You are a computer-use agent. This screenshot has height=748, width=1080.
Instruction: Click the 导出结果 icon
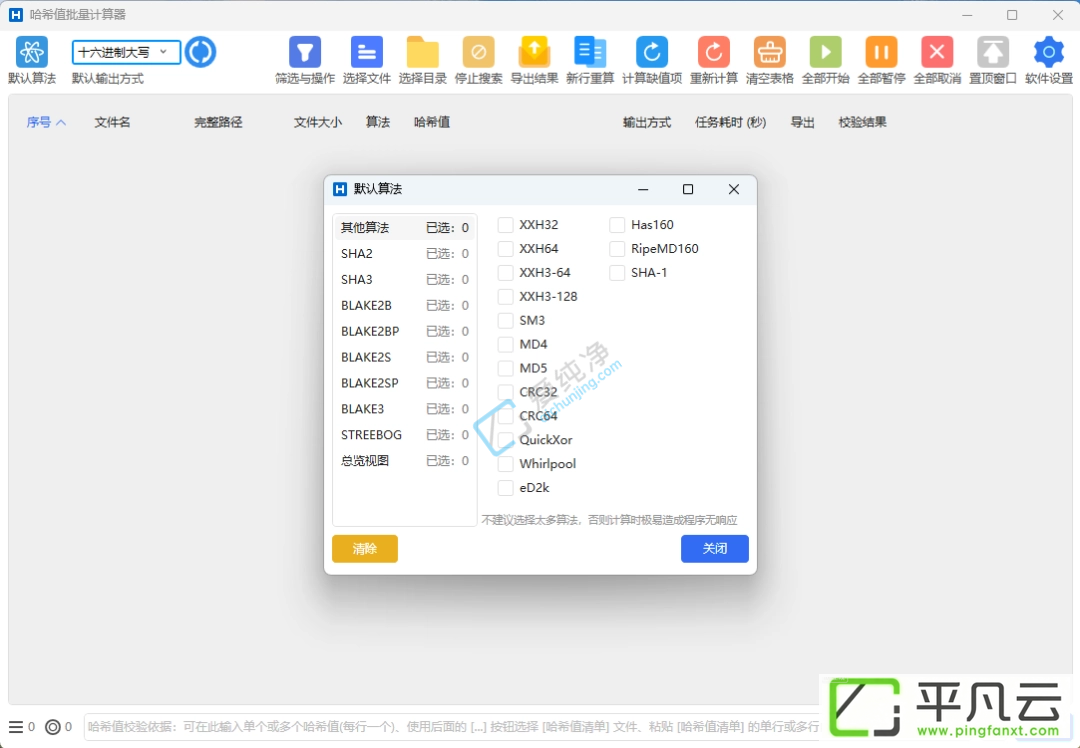[x=534, y=52]
